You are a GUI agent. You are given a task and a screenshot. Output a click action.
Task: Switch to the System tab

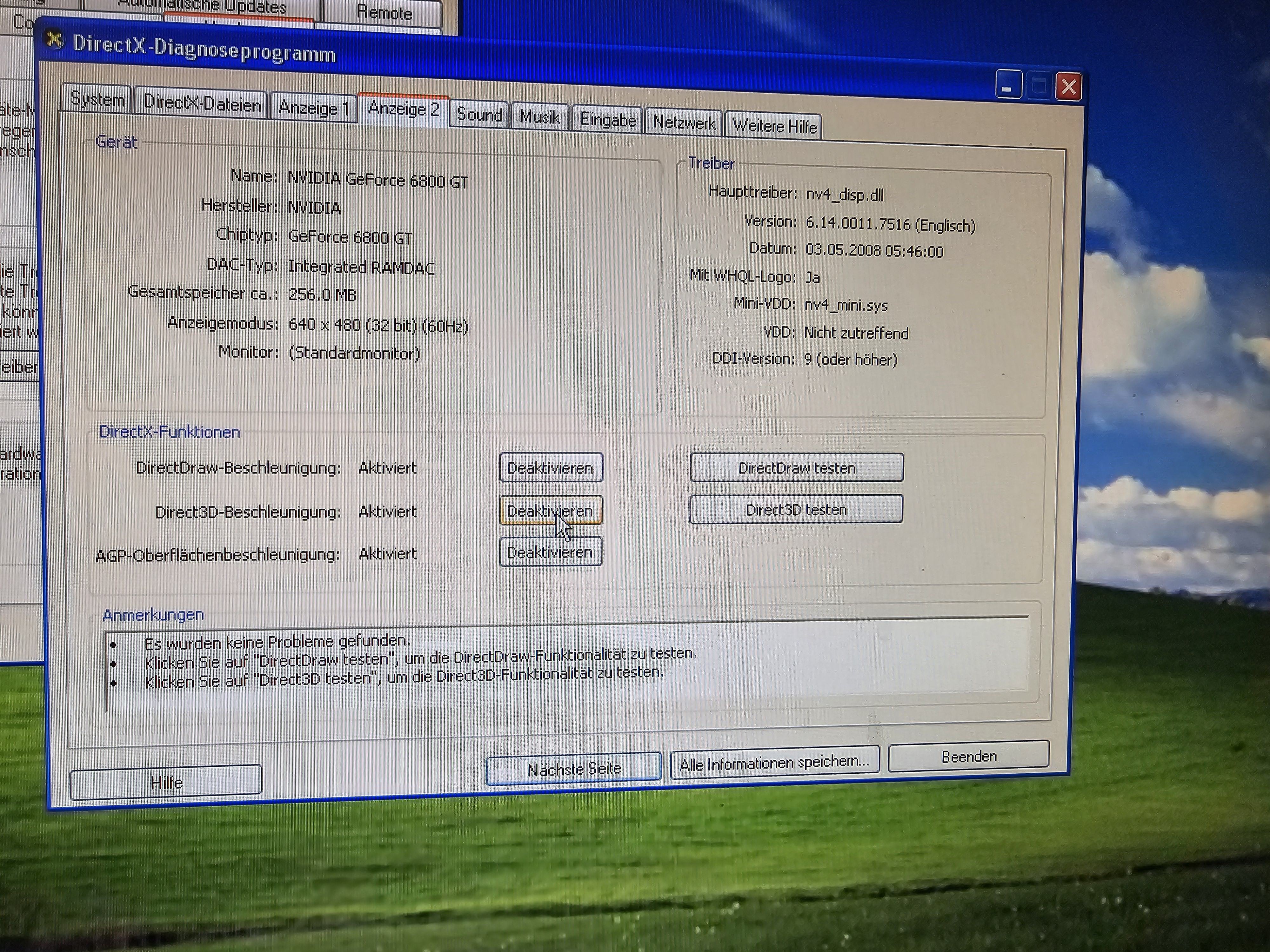click(x=97, y=100)
